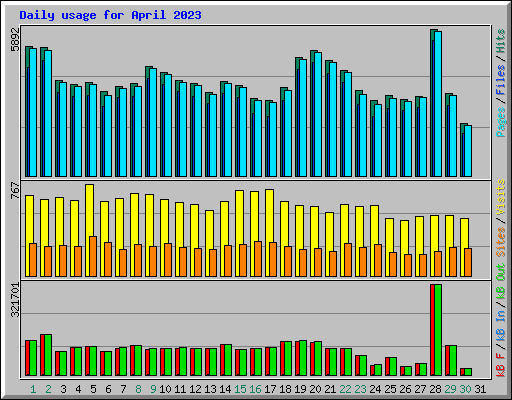Image resolution: width=512 pixels, height=400 pixels.
Task: Select day label "10" on the x-axis
Action: 165,389
